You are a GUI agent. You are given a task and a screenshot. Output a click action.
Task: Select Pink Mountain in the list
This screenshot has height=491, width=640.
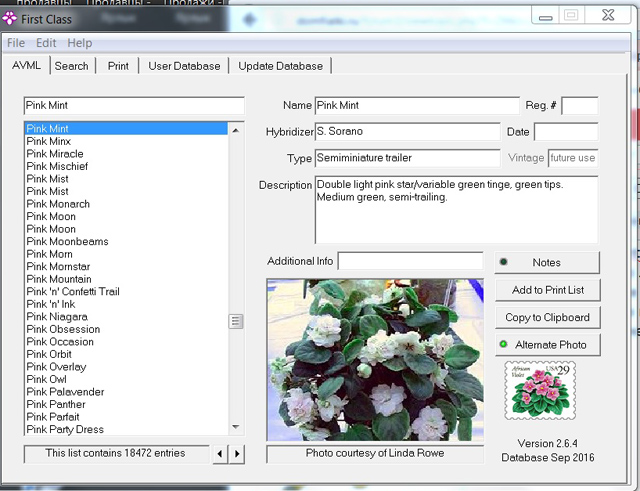click(126, 279)
